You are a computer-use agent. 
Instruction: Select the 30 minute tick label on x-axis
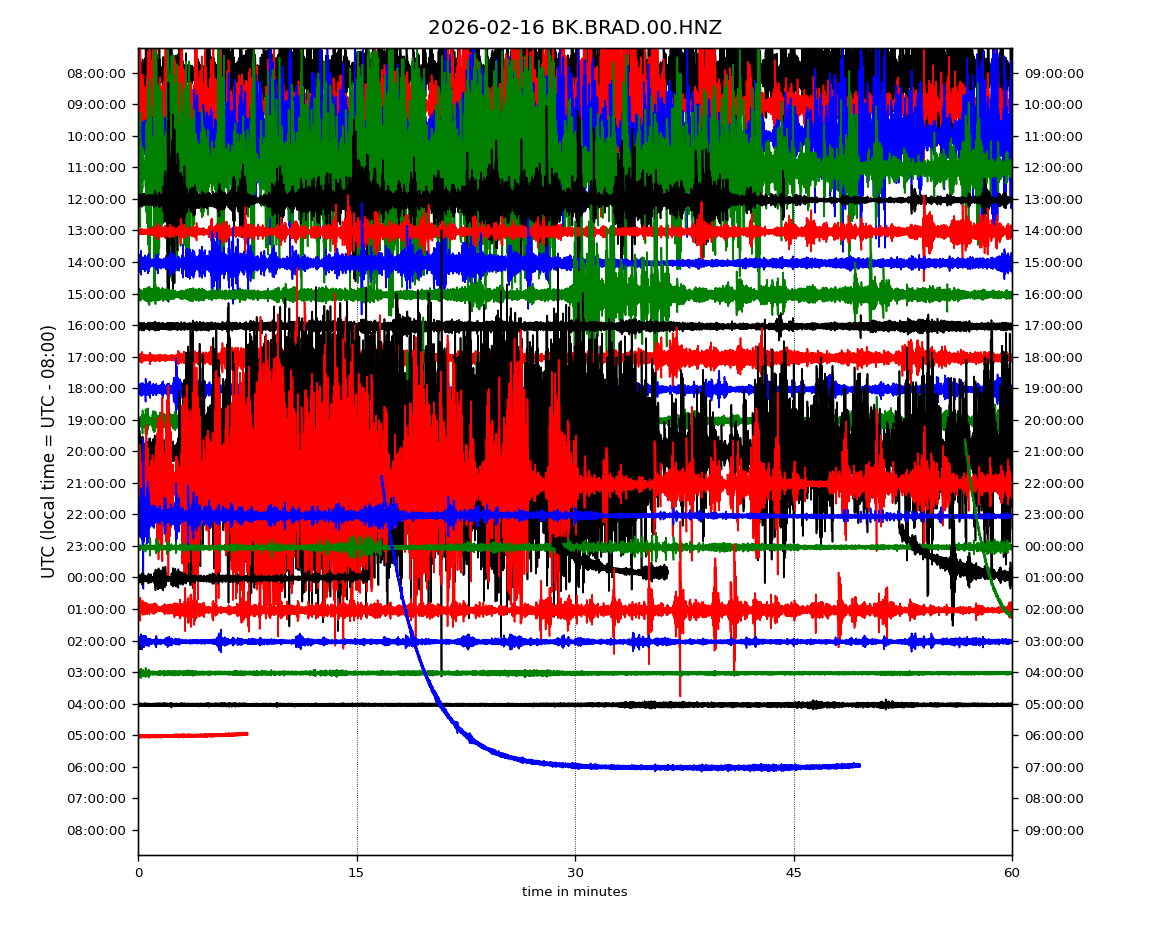click(x=575, y=873)
